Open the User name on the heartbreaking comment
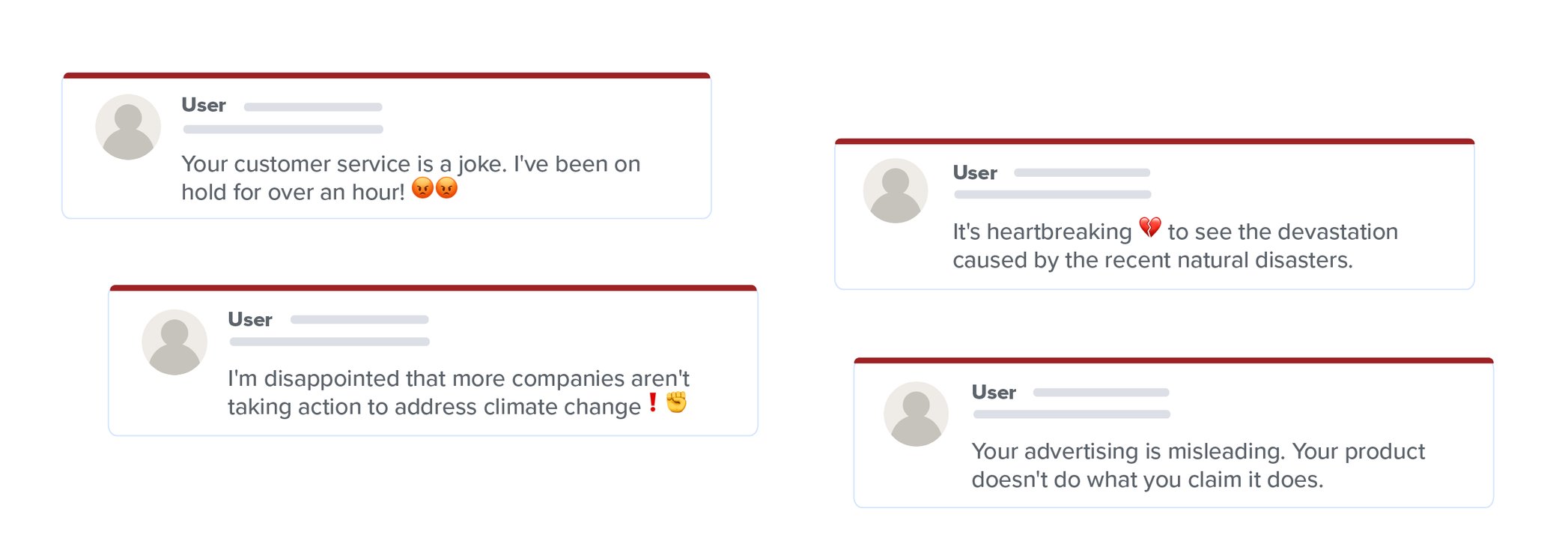 975,173
